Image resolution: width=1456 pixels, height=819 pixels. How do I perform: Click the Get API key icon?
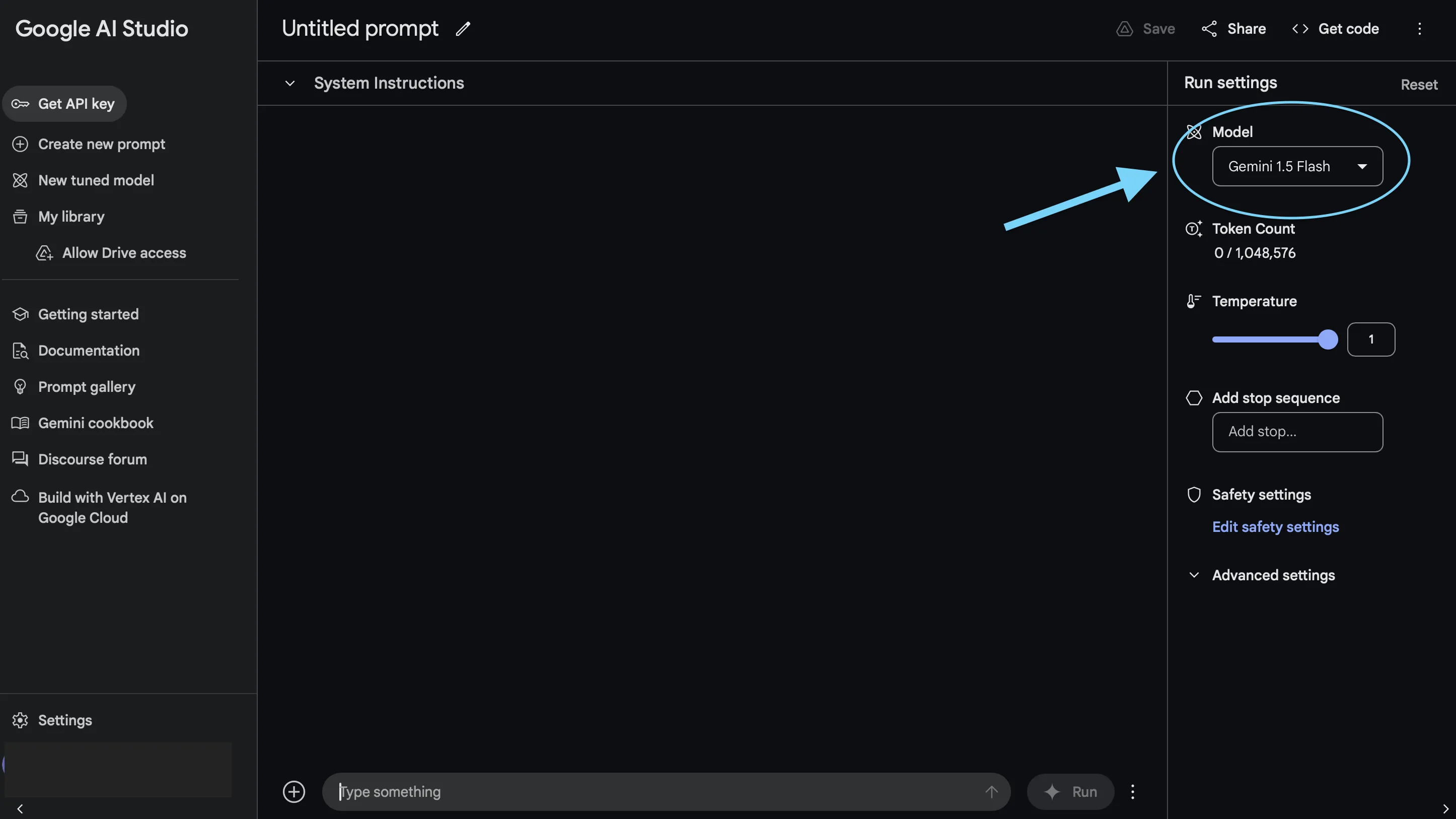click(19, 104)
